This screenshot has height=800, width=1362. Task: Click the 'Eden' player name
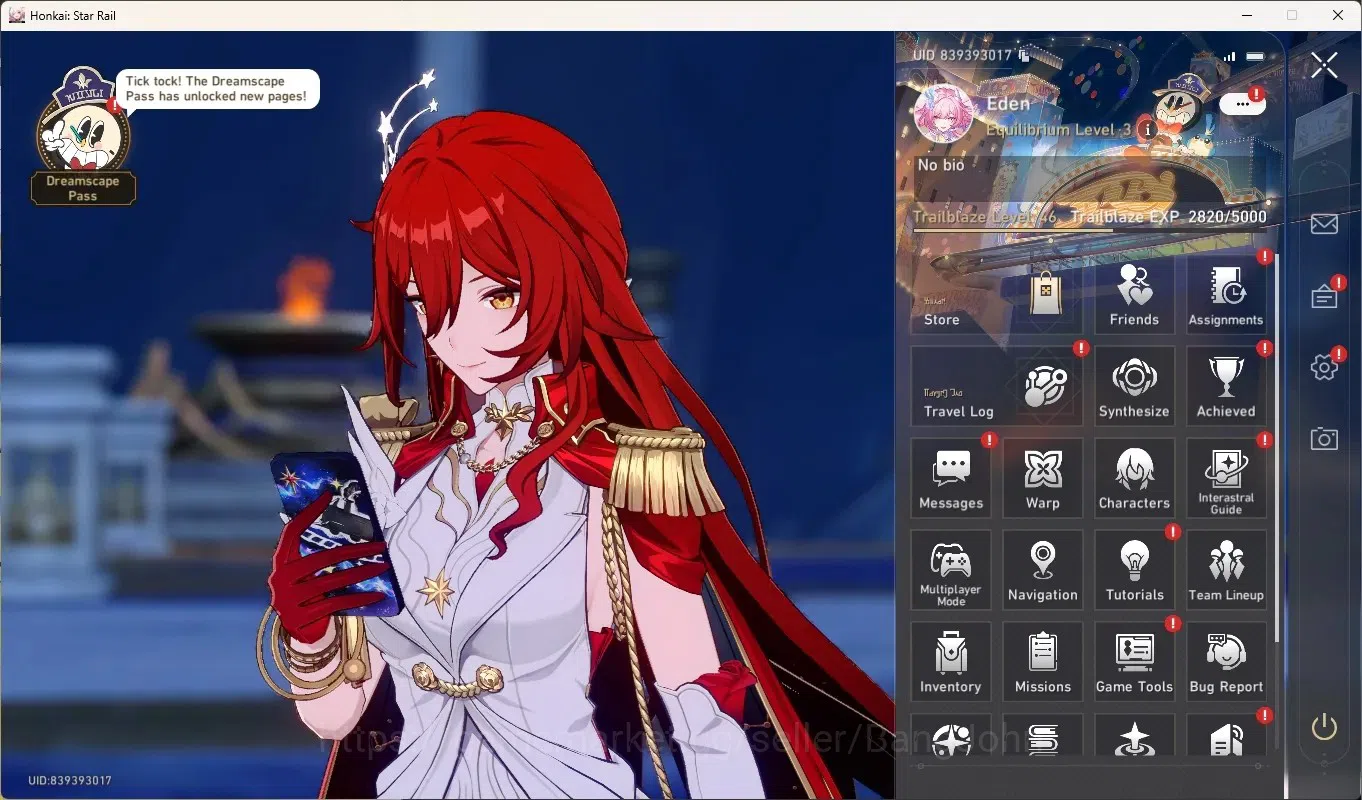(1008, 104)
